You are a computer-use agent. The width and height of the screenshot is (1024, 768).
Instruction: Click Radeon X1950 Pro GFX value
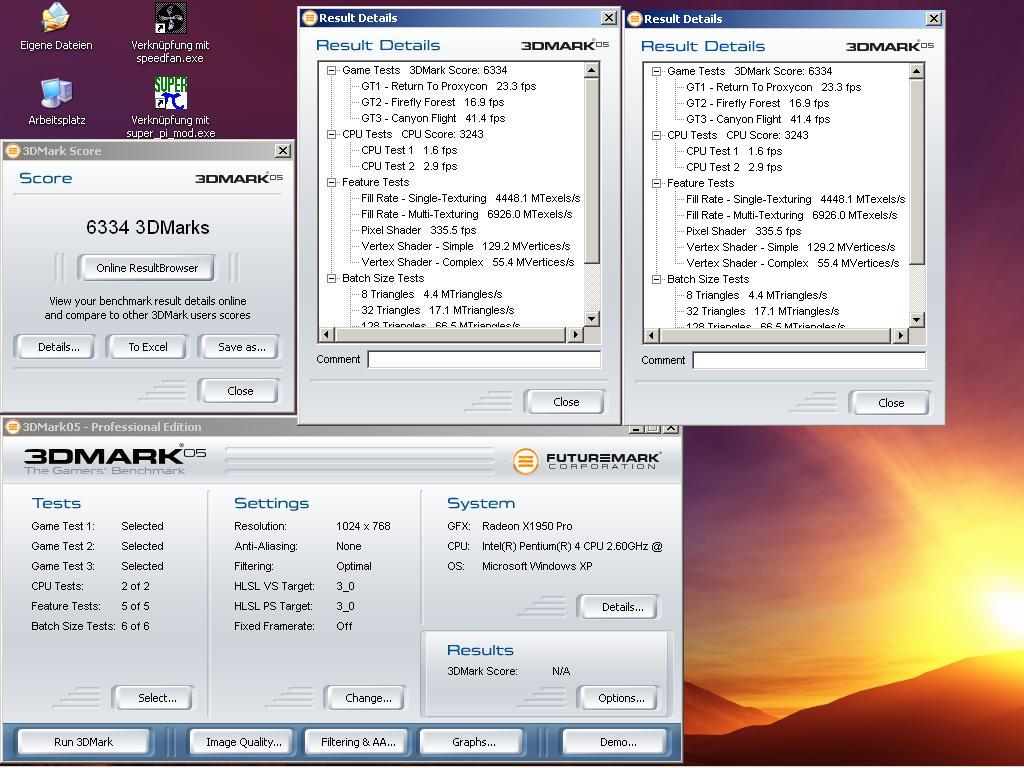(x=527, y=526)
